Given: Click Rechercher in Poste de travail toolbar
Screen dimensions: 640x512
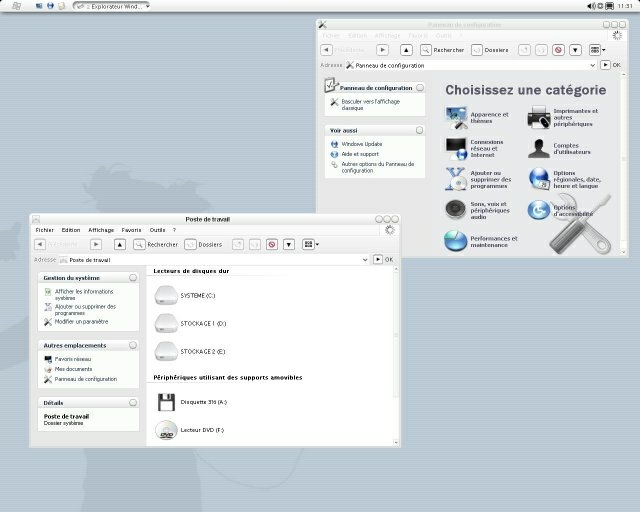Looking at the screenshot, I should pos(156,244).
